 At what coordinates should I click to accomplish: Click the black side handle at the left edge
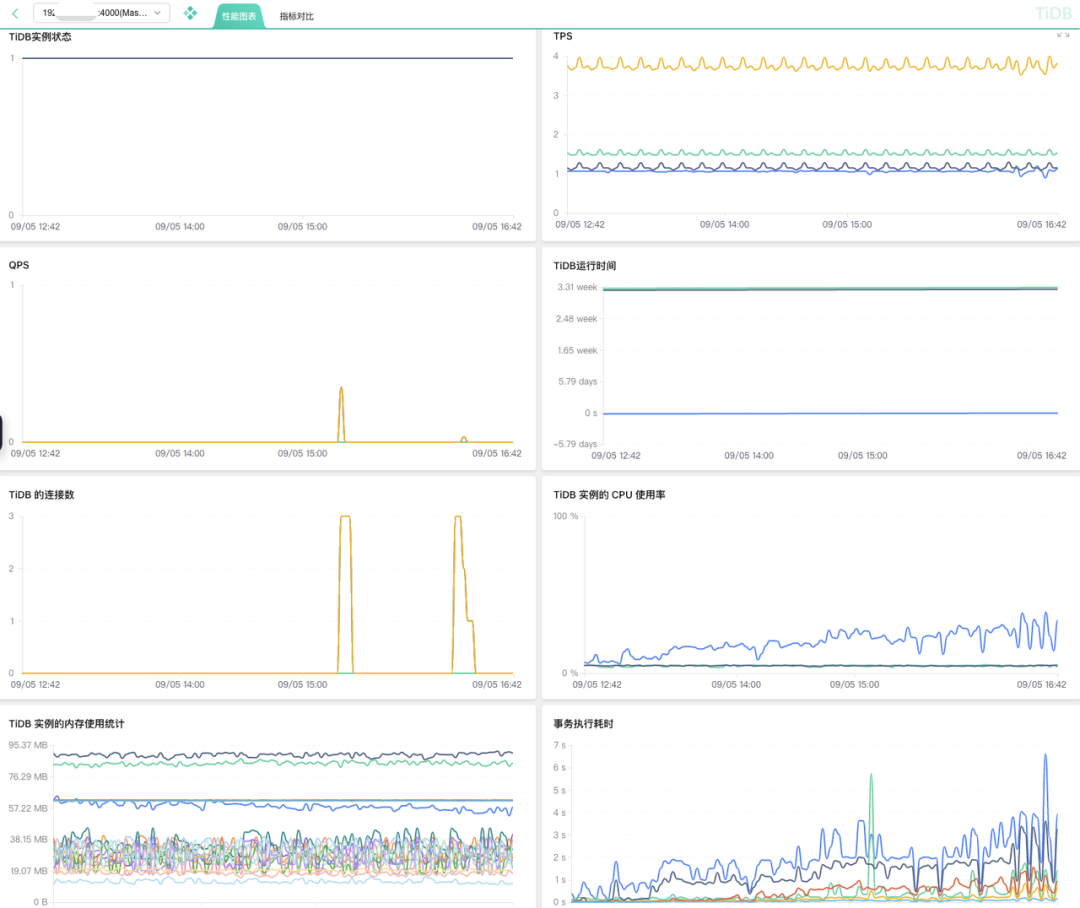tap(1, 432)
